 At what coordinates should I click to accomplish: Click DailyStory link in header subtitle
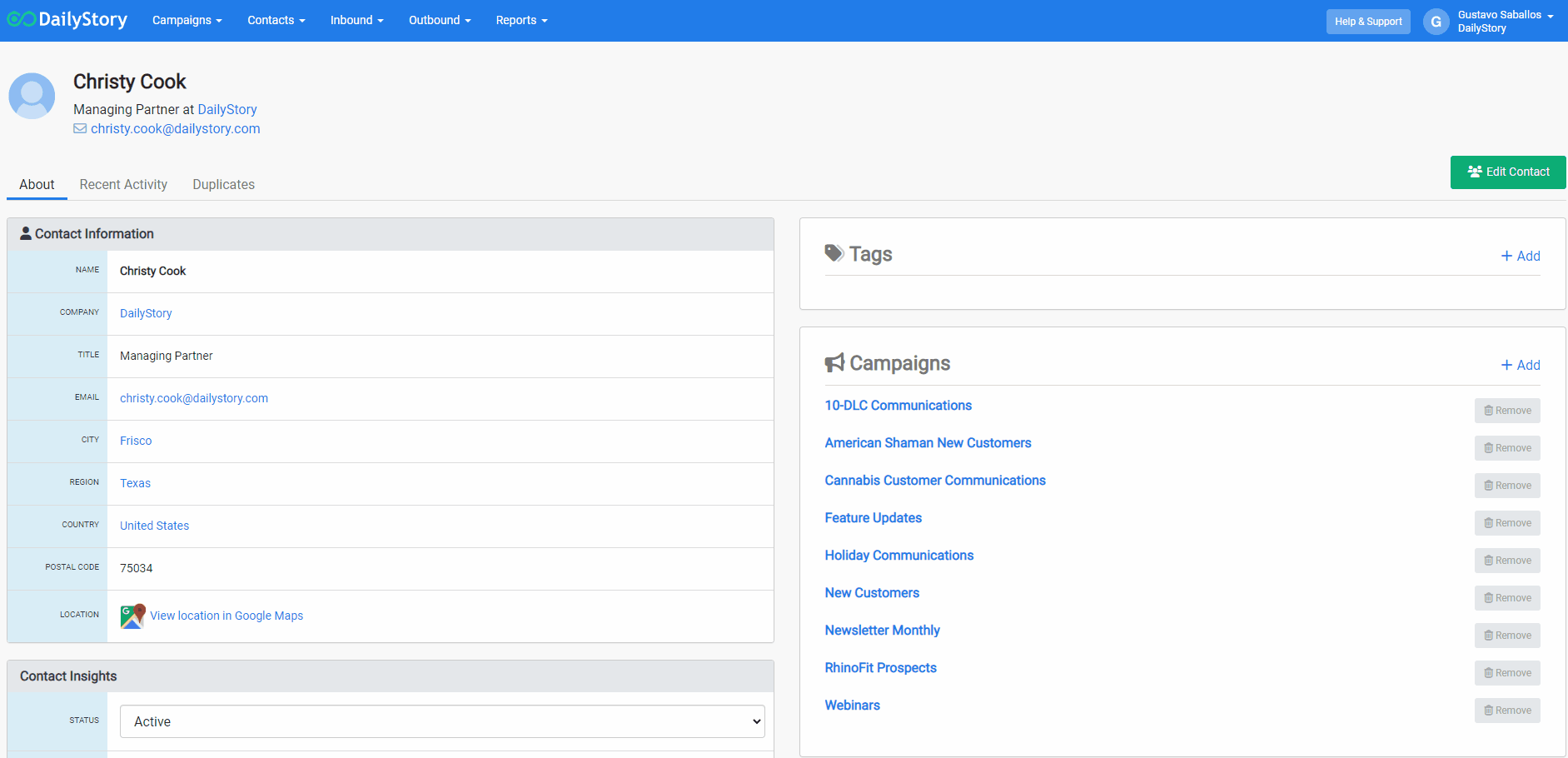227,109
